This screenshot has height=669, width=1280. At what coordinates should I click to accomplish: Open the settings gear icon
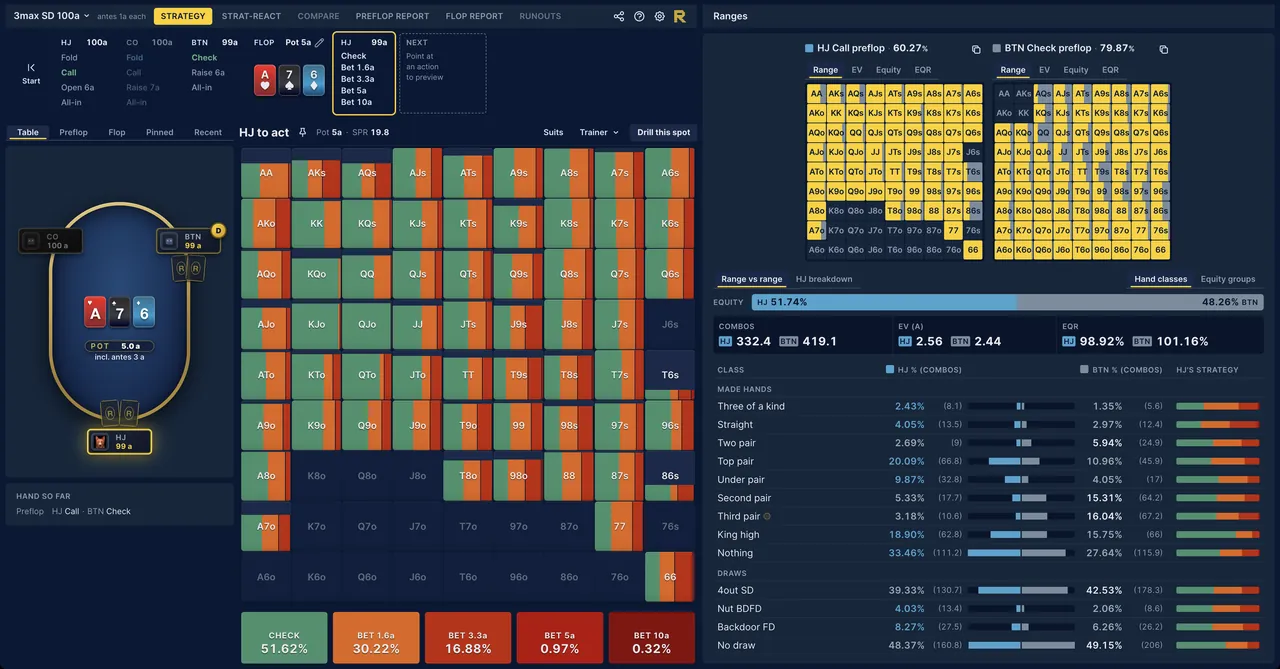[x=659, y=16]
